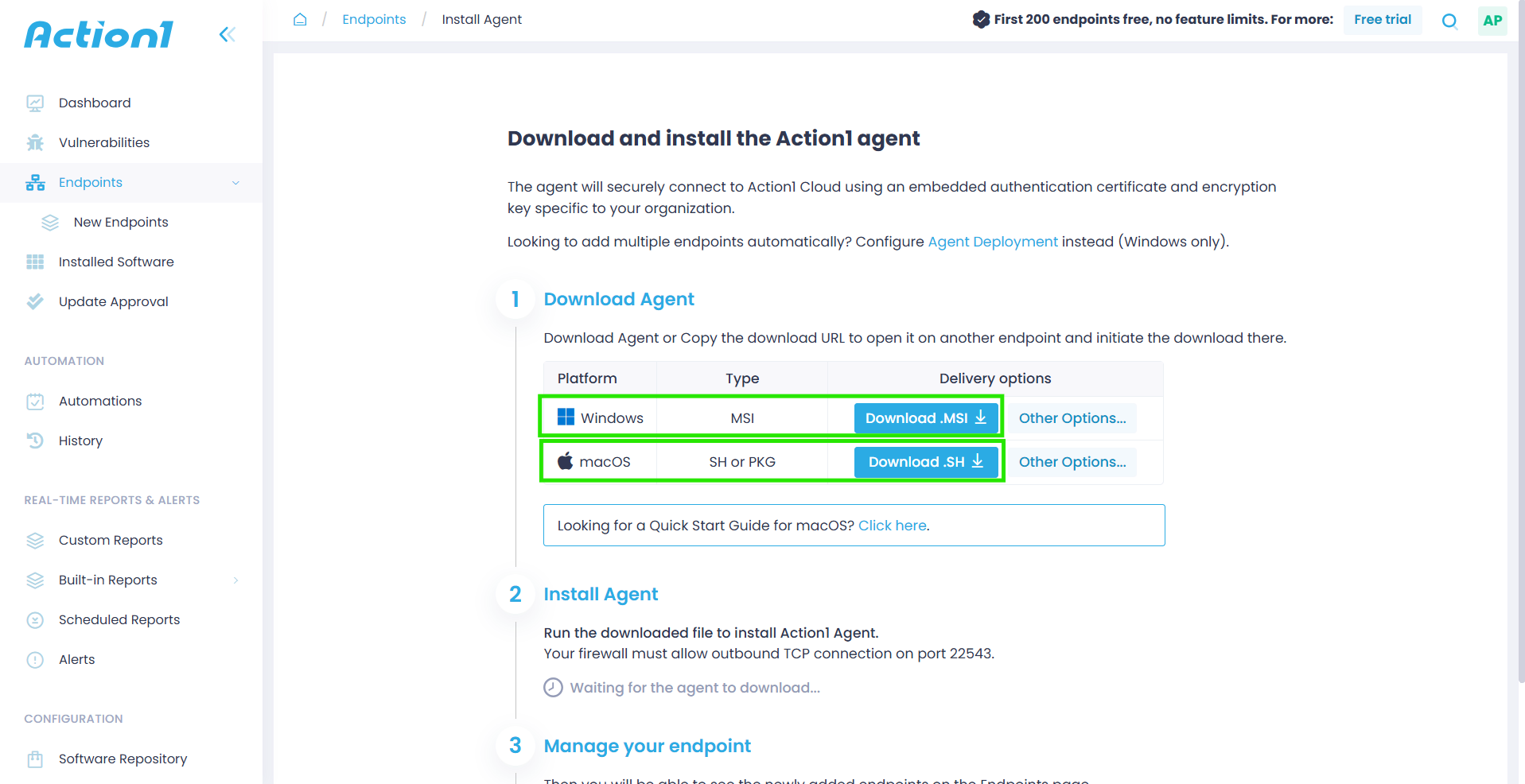Open Other Options for Windows

tap(1072, 418)
